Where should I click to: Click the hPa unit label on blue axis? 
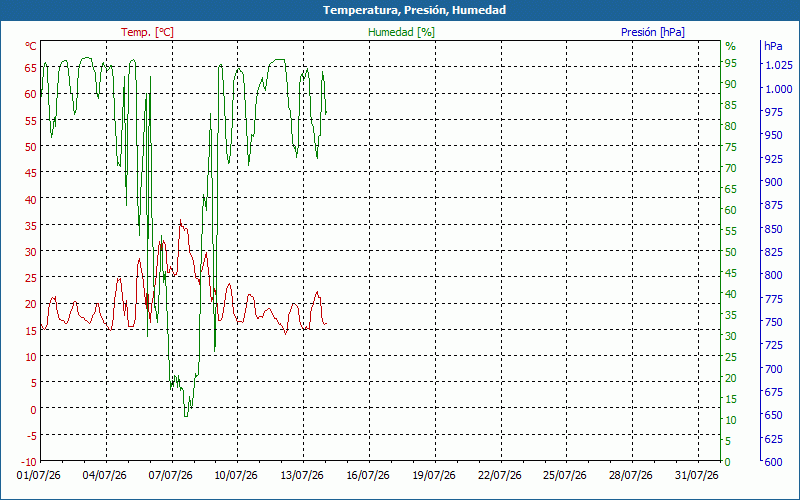(773, 46)
